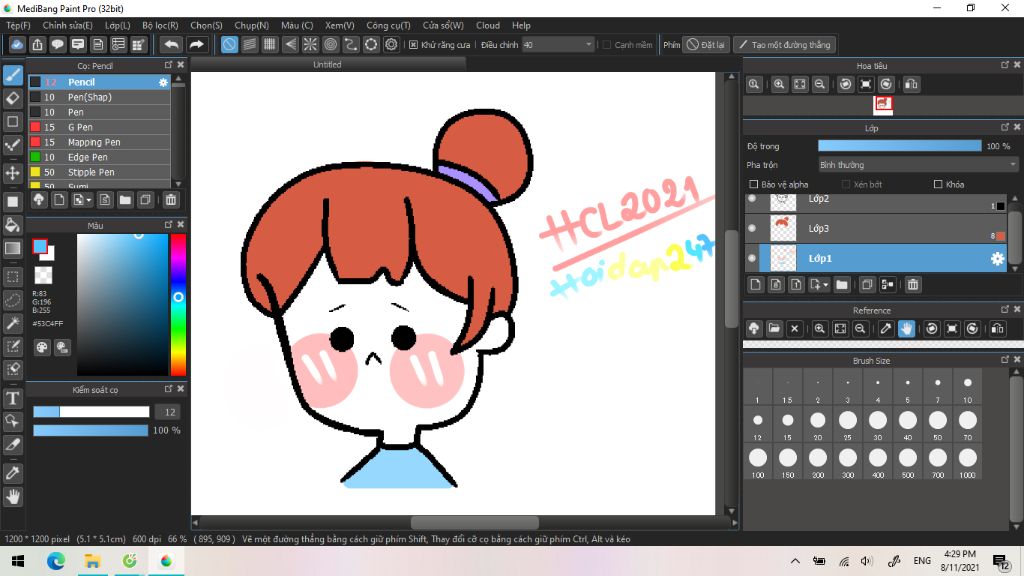This screenshot has width=1024, height=576.
Task: Hide the Lớp3 layer visibility
Action: point(752,228)
